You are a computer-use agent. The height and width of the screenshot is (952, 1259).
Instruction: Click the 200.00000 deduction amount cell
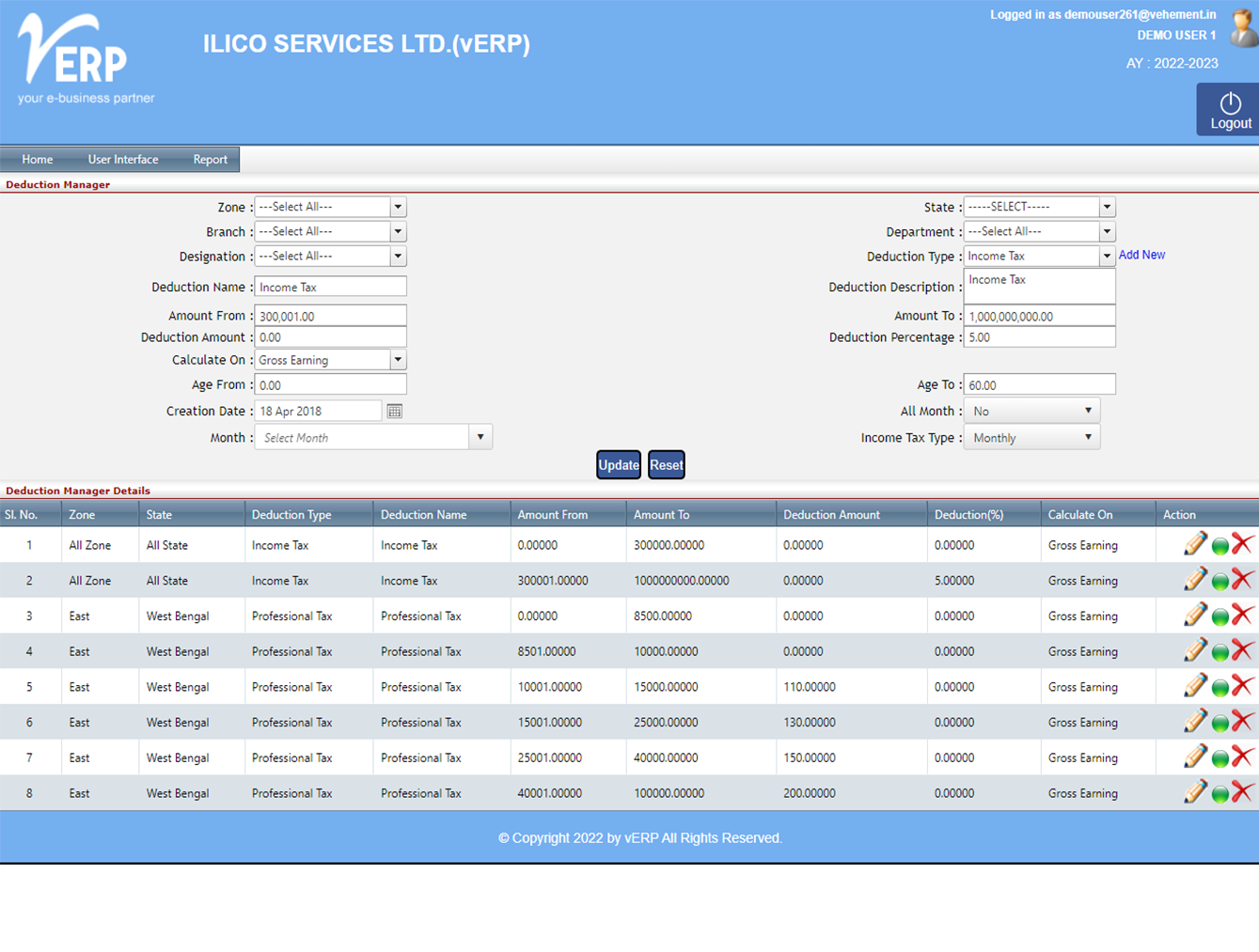click(x=810, y=793)
